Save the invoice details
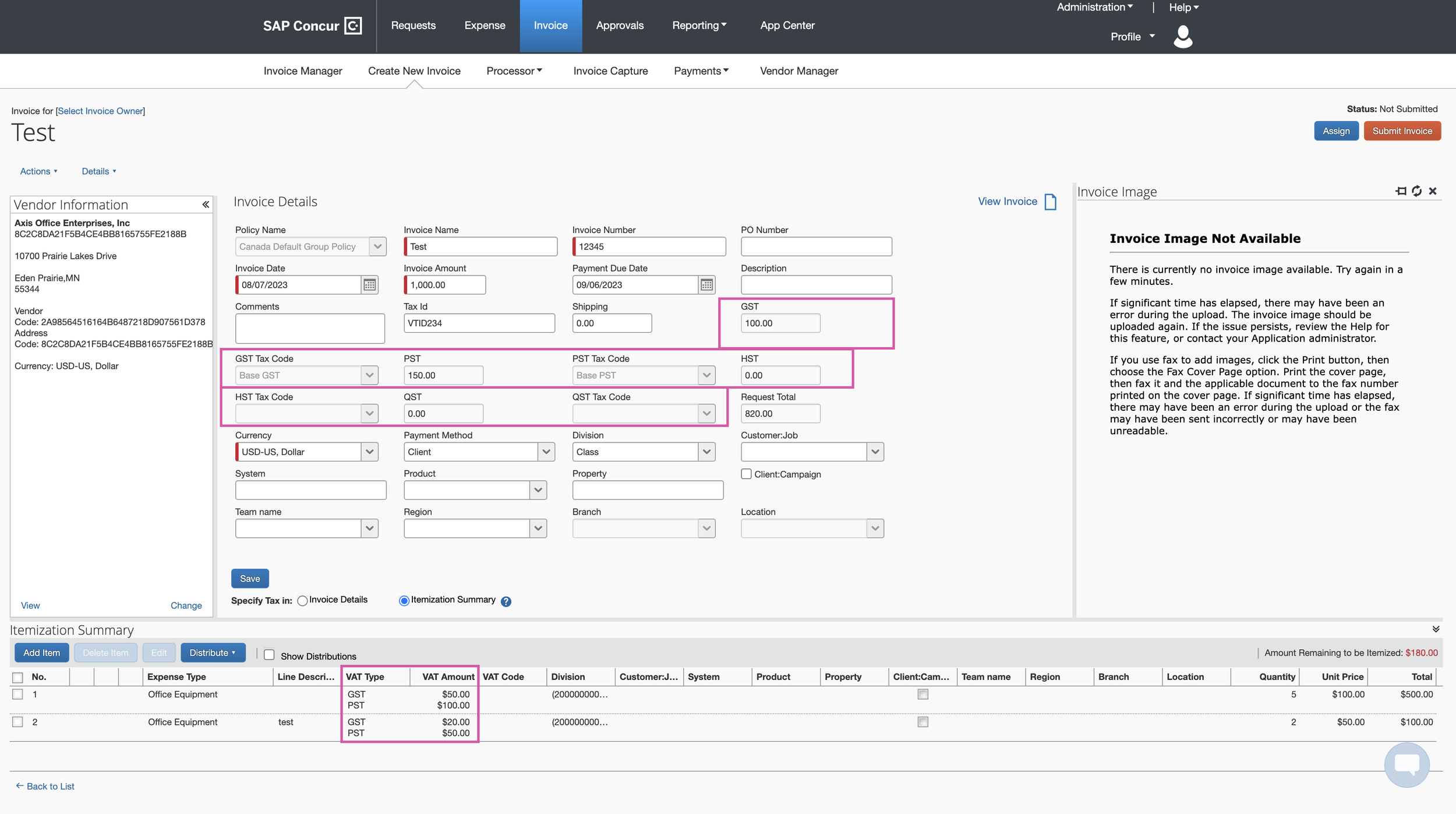The image size is (1456, 814). 250,579
